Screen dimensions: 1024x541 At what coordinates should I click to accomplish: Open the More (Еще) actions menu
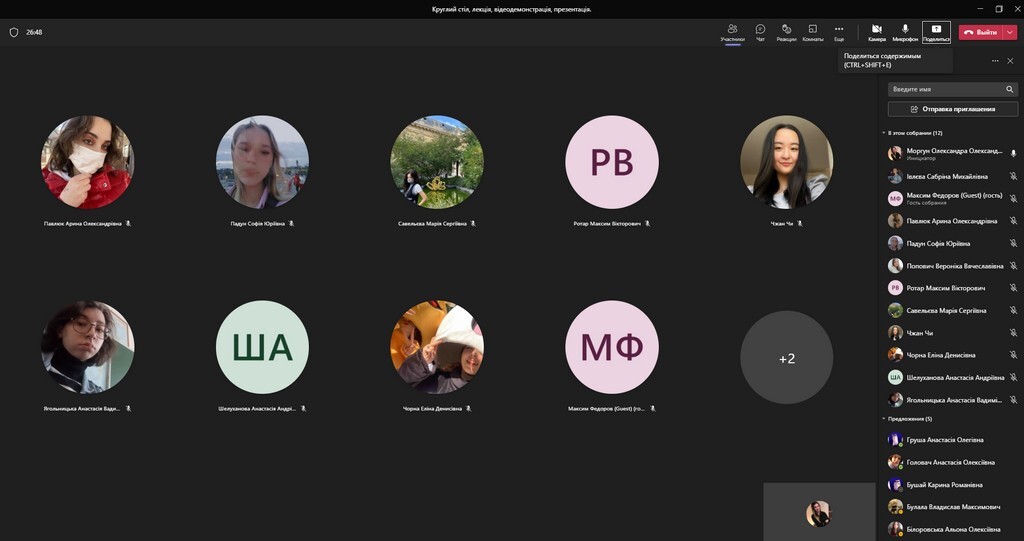click(x=839, y=32)
